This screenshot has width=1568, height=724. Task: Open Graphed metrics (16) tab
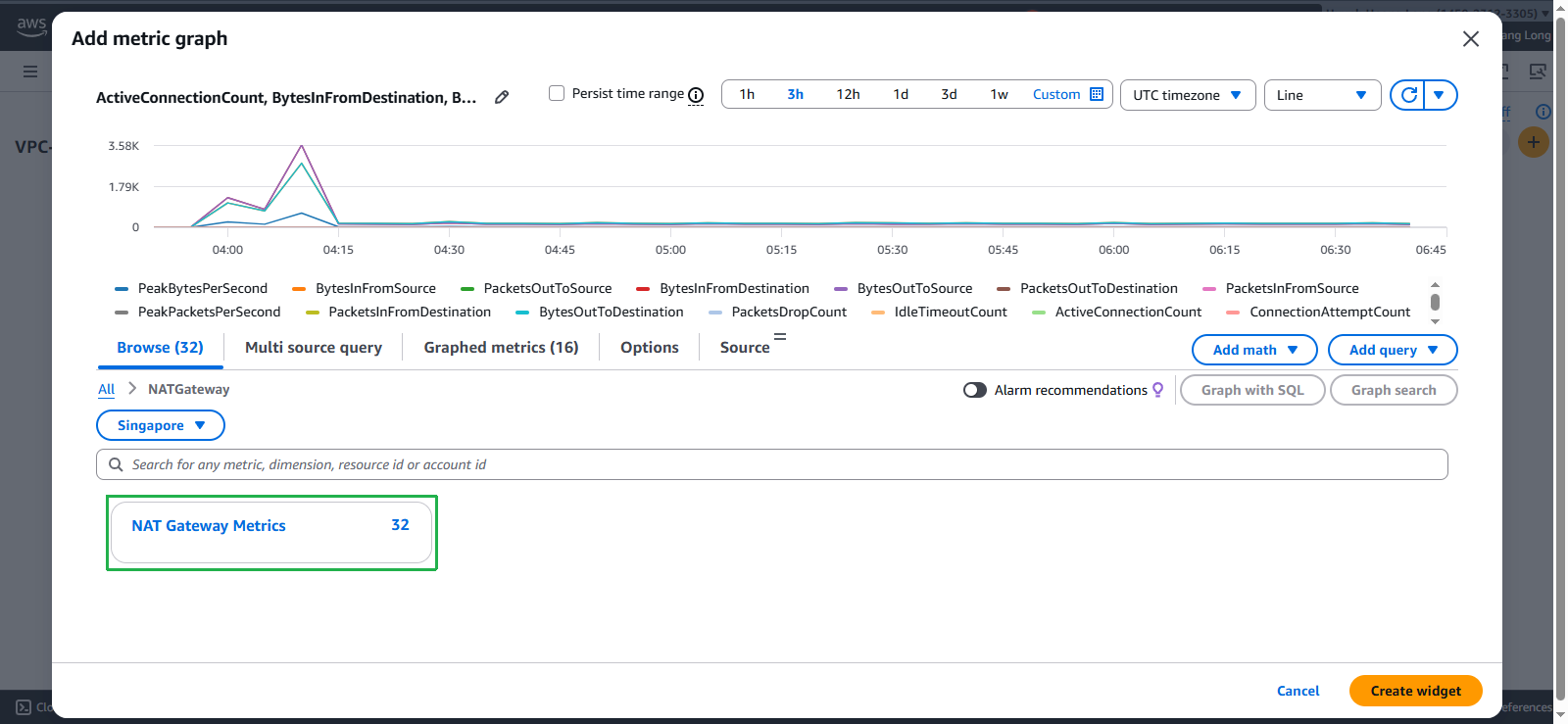click(501, 347)
